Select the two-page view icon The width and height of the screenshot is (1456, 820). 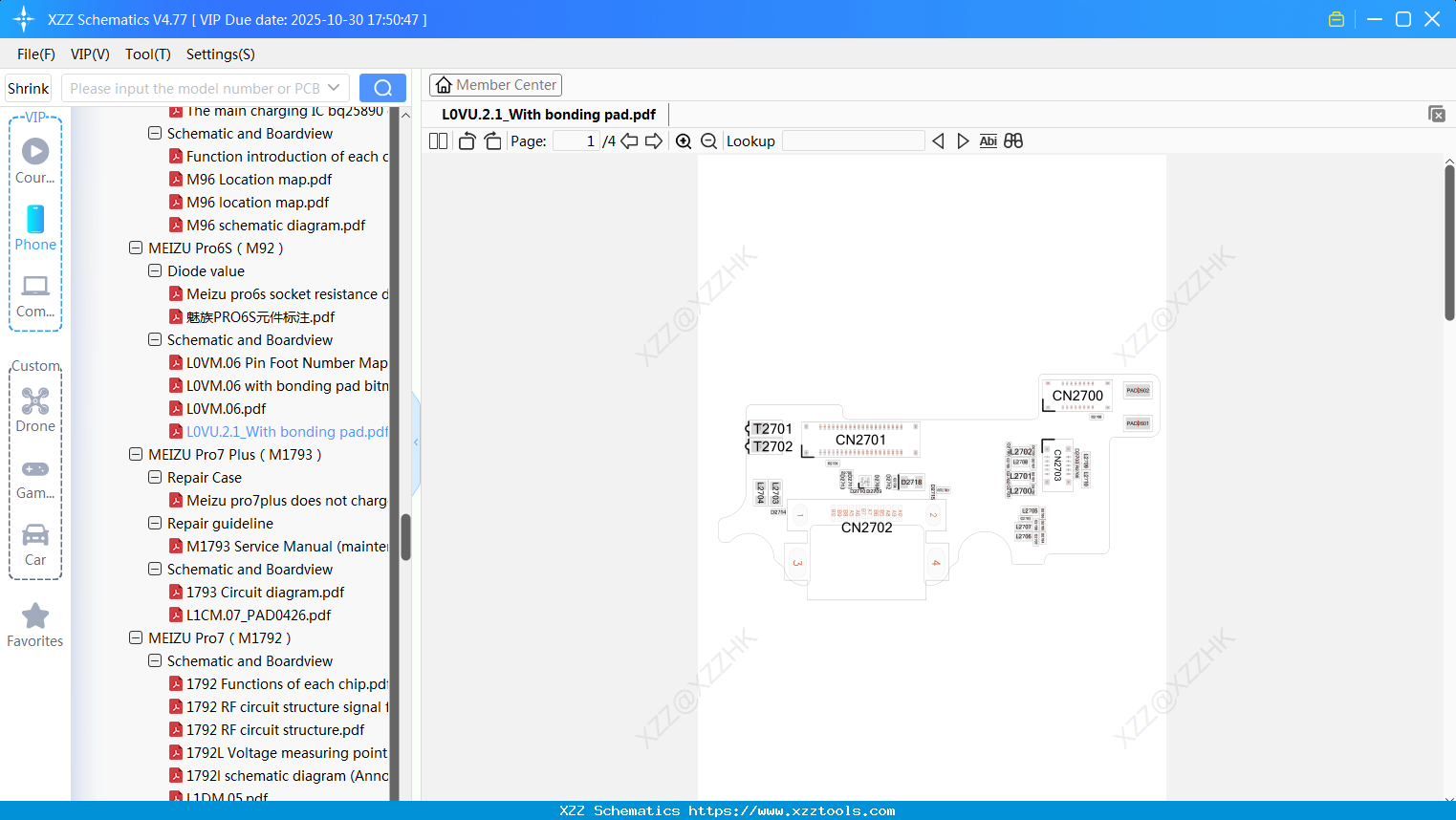pyautogui.click(x=437, y=140)
